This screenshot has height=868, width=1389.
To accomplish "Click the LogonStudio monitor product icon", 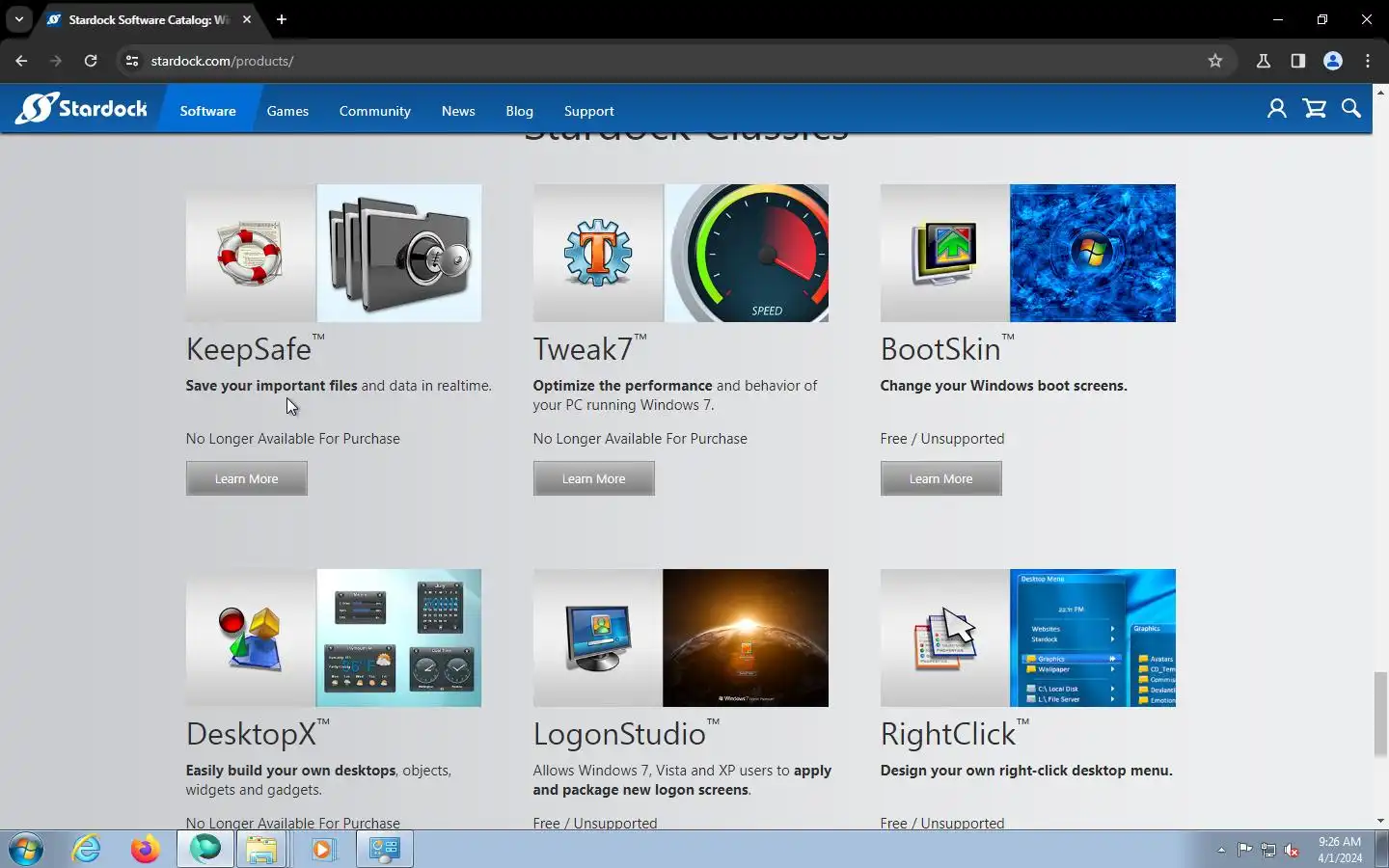I will 598,637.
